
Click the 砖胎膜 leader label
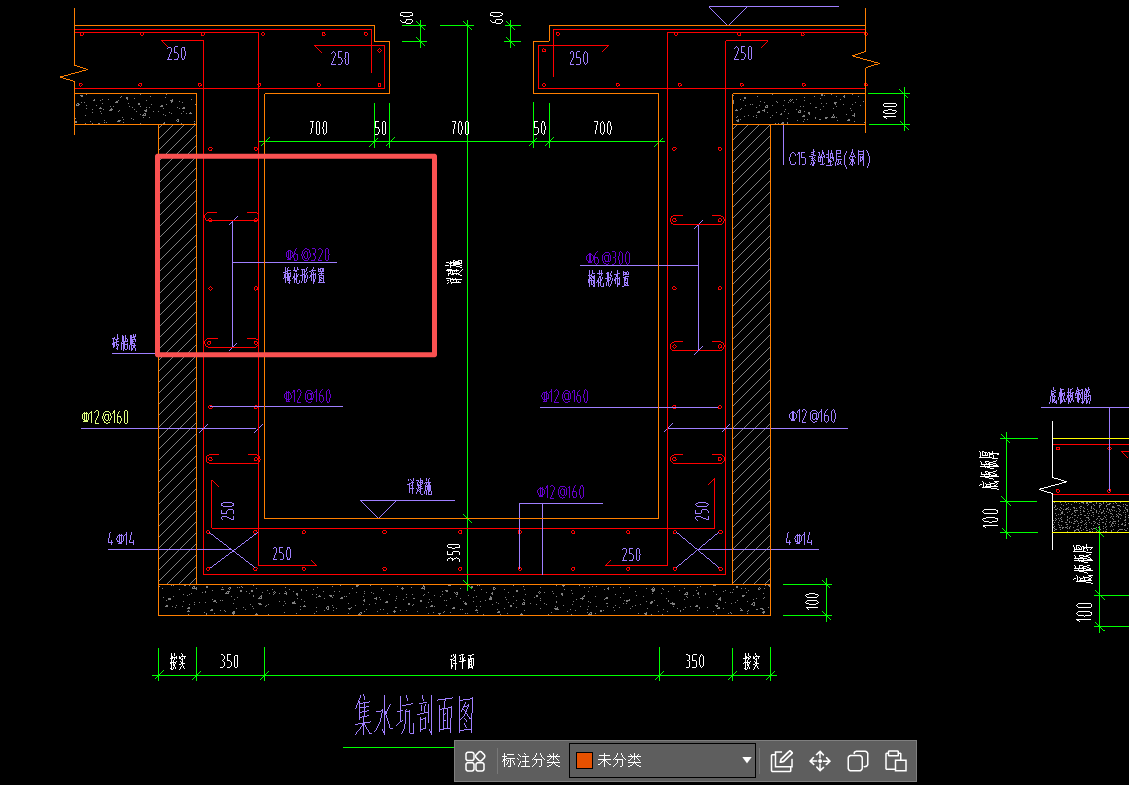[x=124, y=343]
